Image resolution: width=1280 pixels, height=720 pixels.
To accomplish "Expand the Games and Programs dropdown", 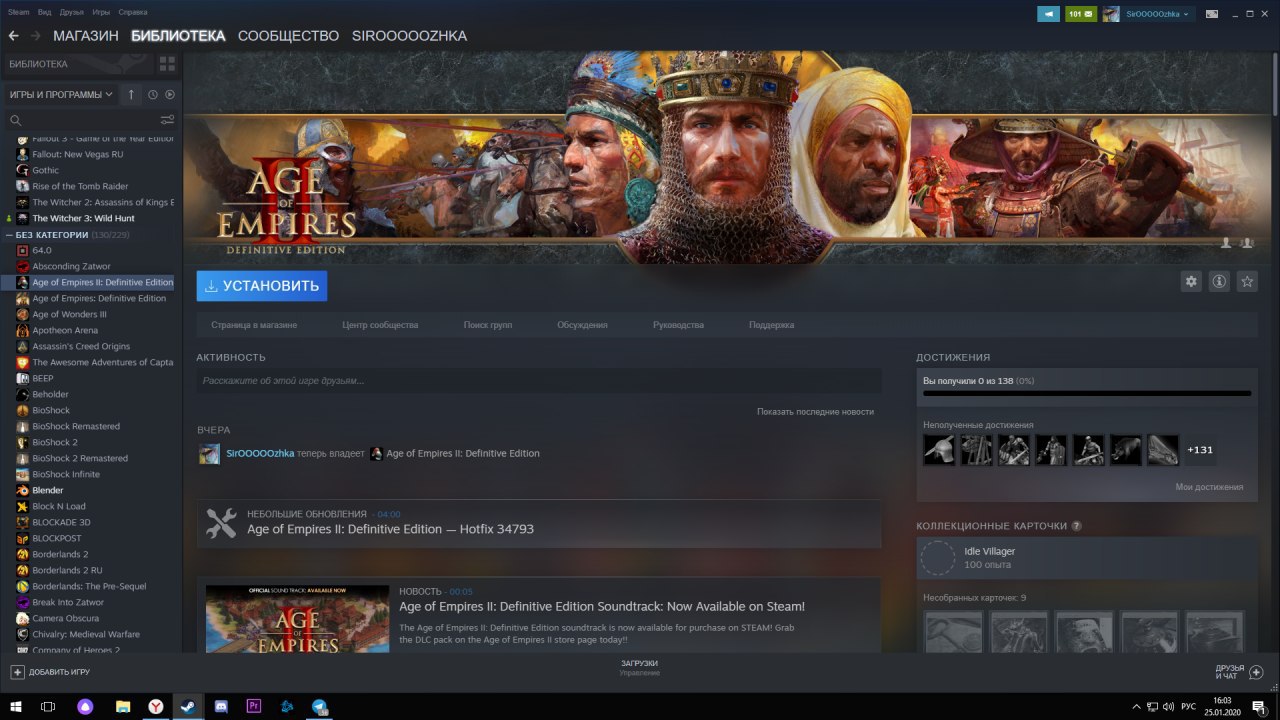I will click(61, 94).
